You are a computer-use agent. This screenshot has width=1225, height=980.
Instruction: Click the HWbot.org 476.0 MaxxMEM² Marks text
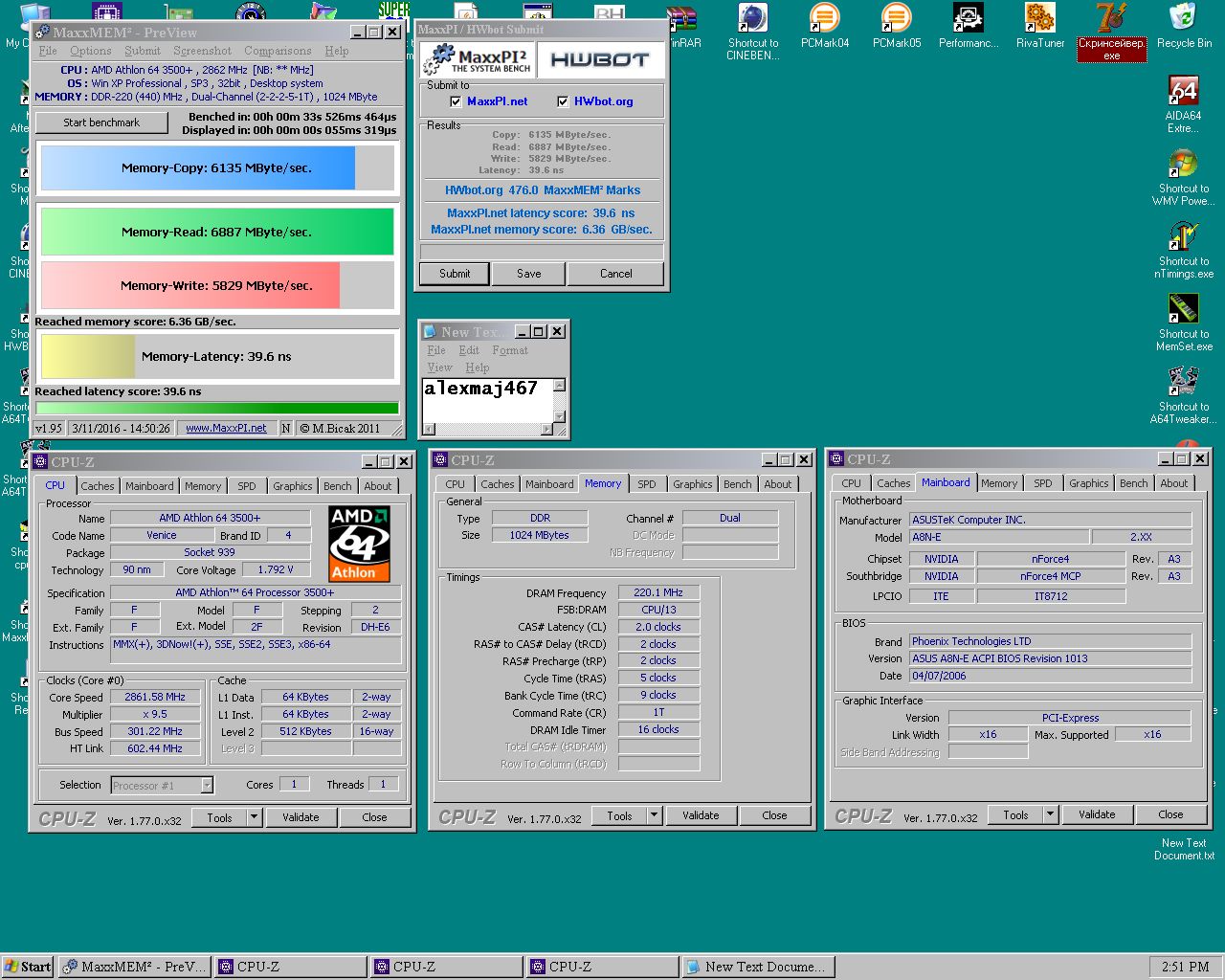tap(543, 190)
